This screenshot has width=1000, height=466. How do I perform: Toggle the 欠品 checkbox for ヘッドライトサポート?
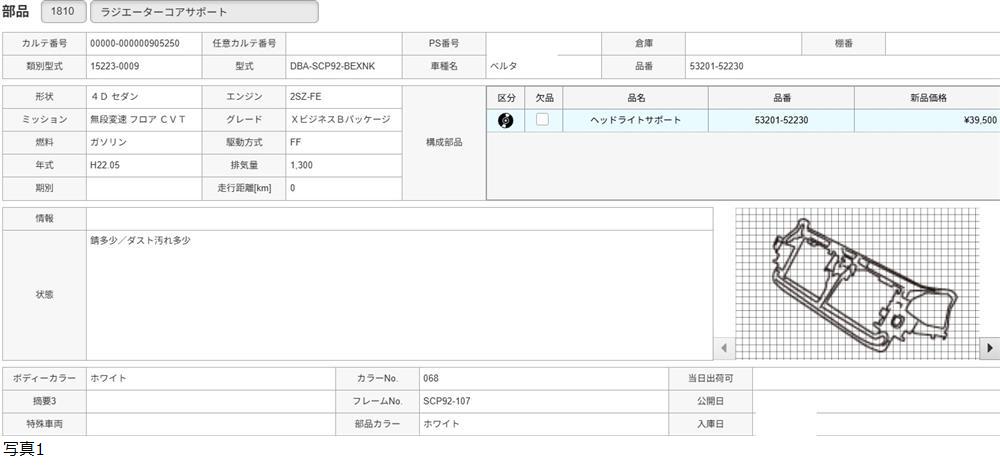click(542, 120)
